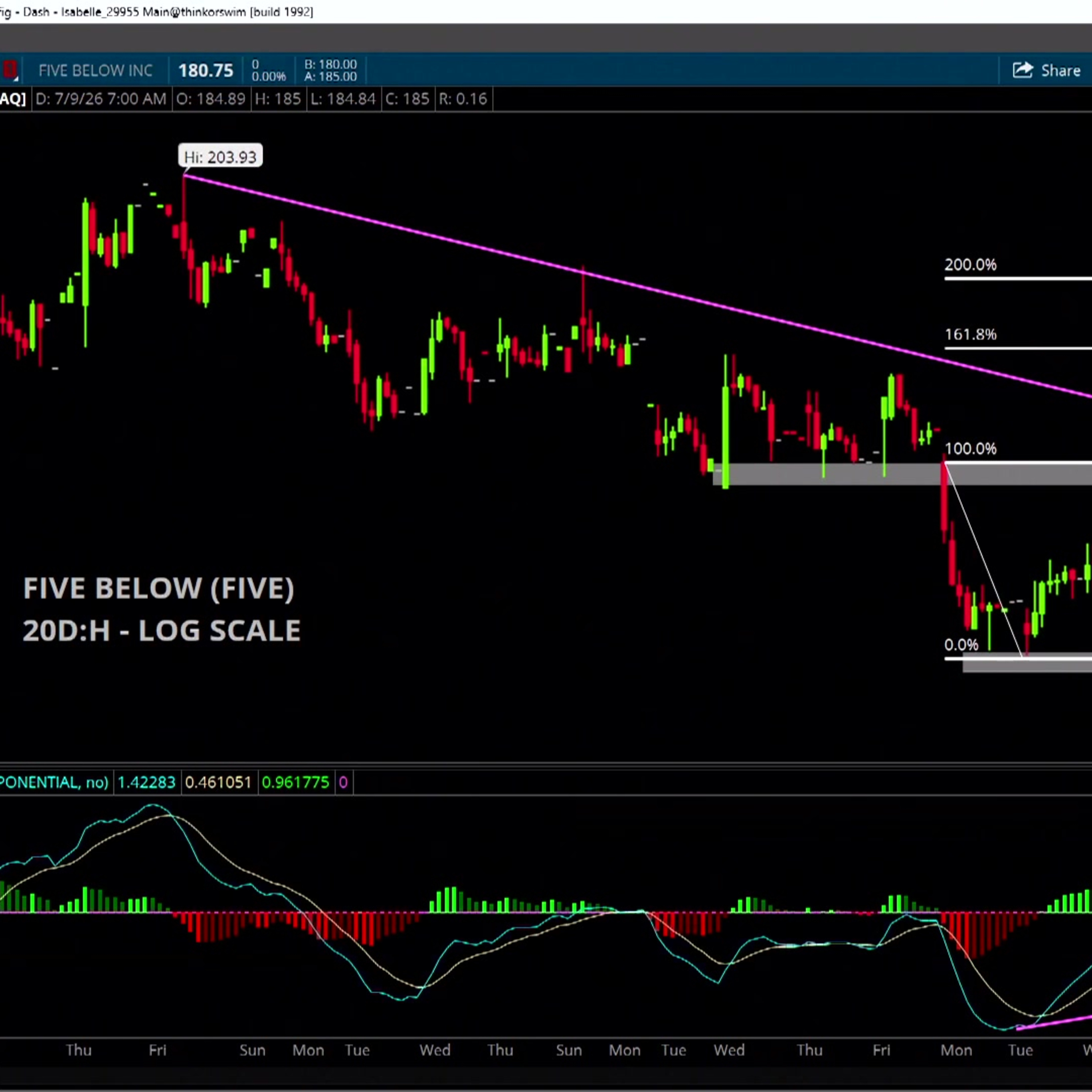Click the close value C: 185
Screen dimensions: 1092x1092
pyautogui.click(x=407, y=99)
